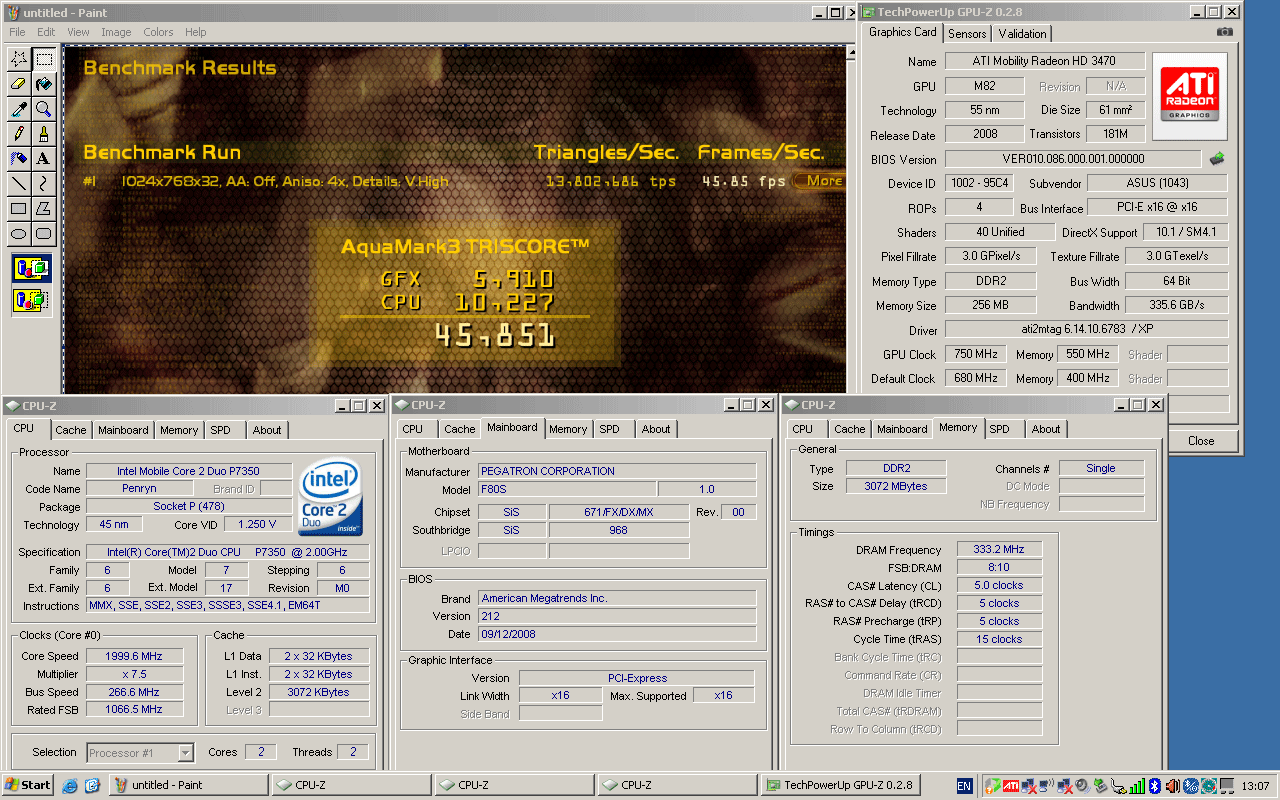Click the driver ati2mtag 6.14.10.6783 field
The width and height of the screenshot is (1280, 800).
[1086, 329]
